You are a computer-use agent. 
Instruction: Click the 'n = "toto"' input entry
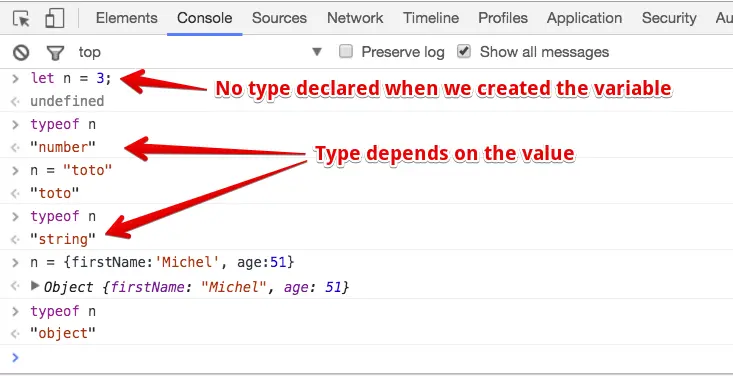pos(71,170)
